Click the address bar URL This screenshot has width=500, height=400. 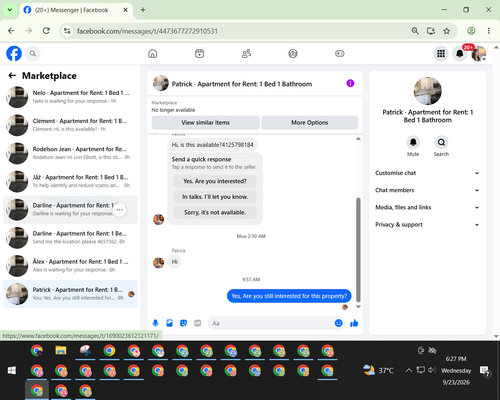(147, 31)
